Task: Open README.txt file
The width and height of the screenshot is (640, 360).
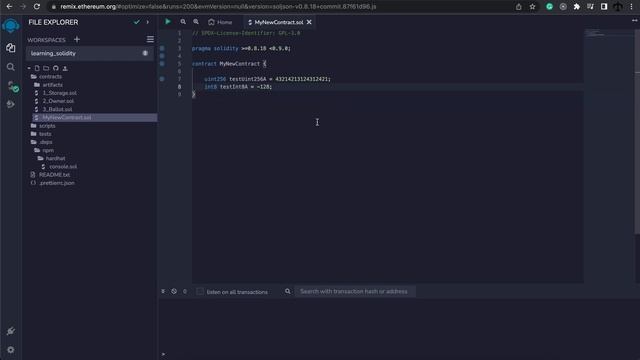Action: 54,175
